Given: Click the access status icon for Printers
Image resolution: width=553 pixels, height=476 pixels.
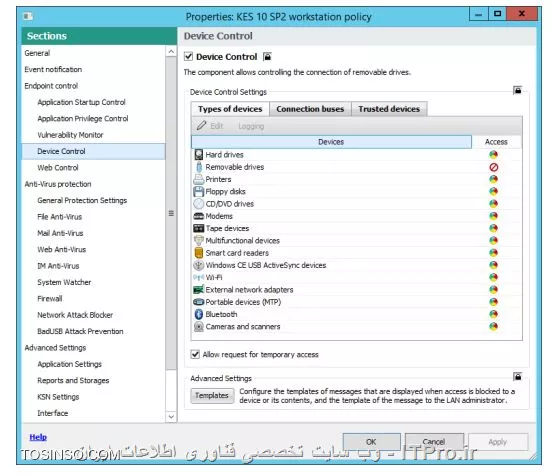Looking at the screenshot, I should [x=493, y=179].
